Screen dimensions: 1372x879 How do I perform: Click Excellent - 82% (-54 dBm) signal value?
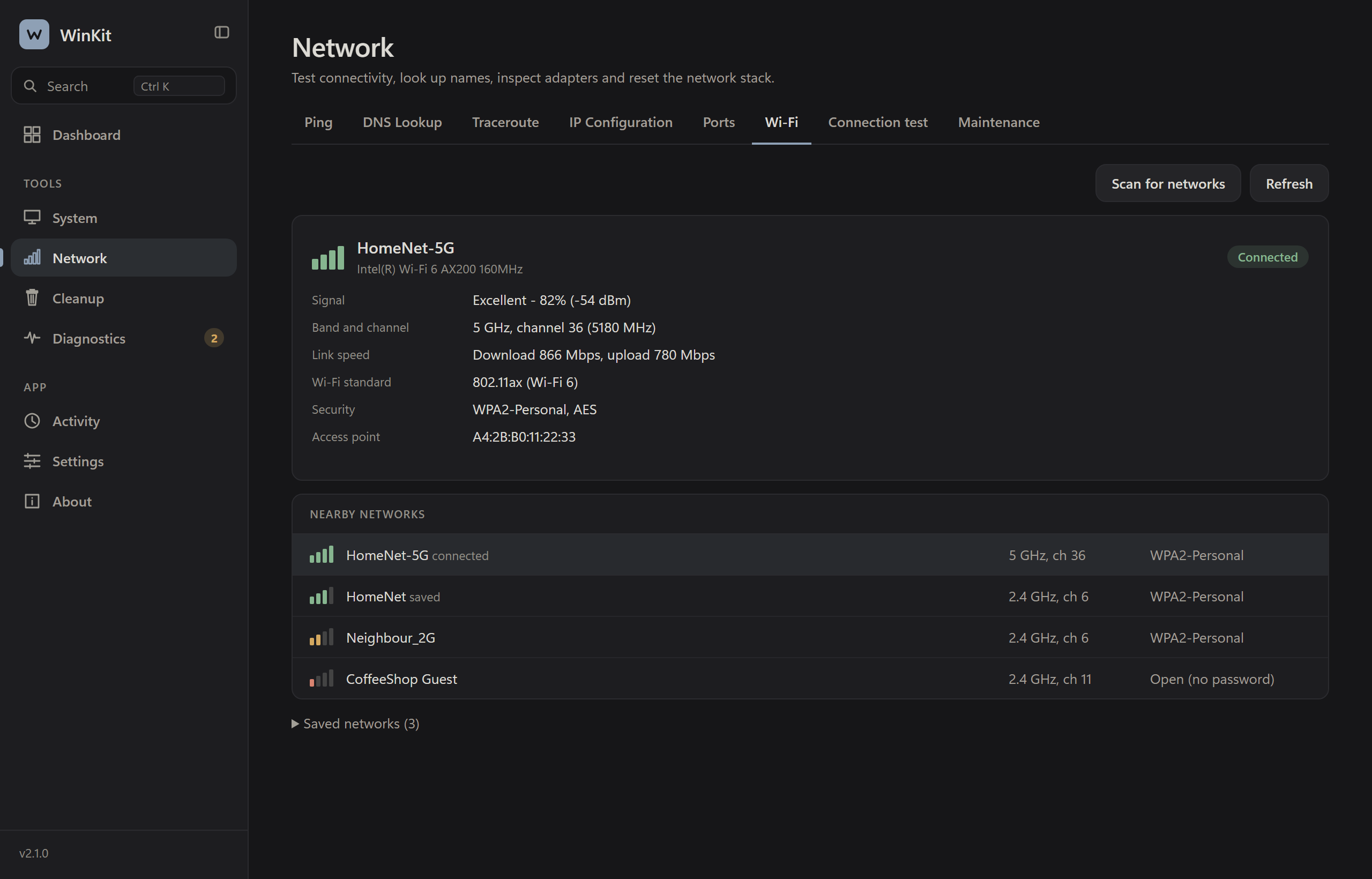tap(551, 300)
